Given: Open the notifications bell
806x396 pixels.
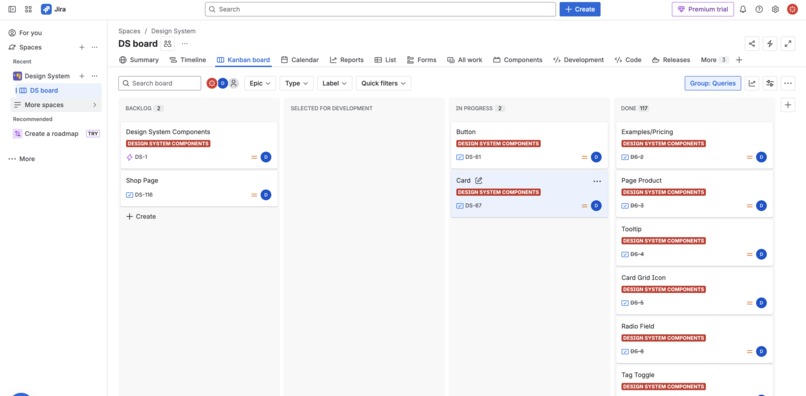Looking at the screenshot, I should (x=743, y=9).
